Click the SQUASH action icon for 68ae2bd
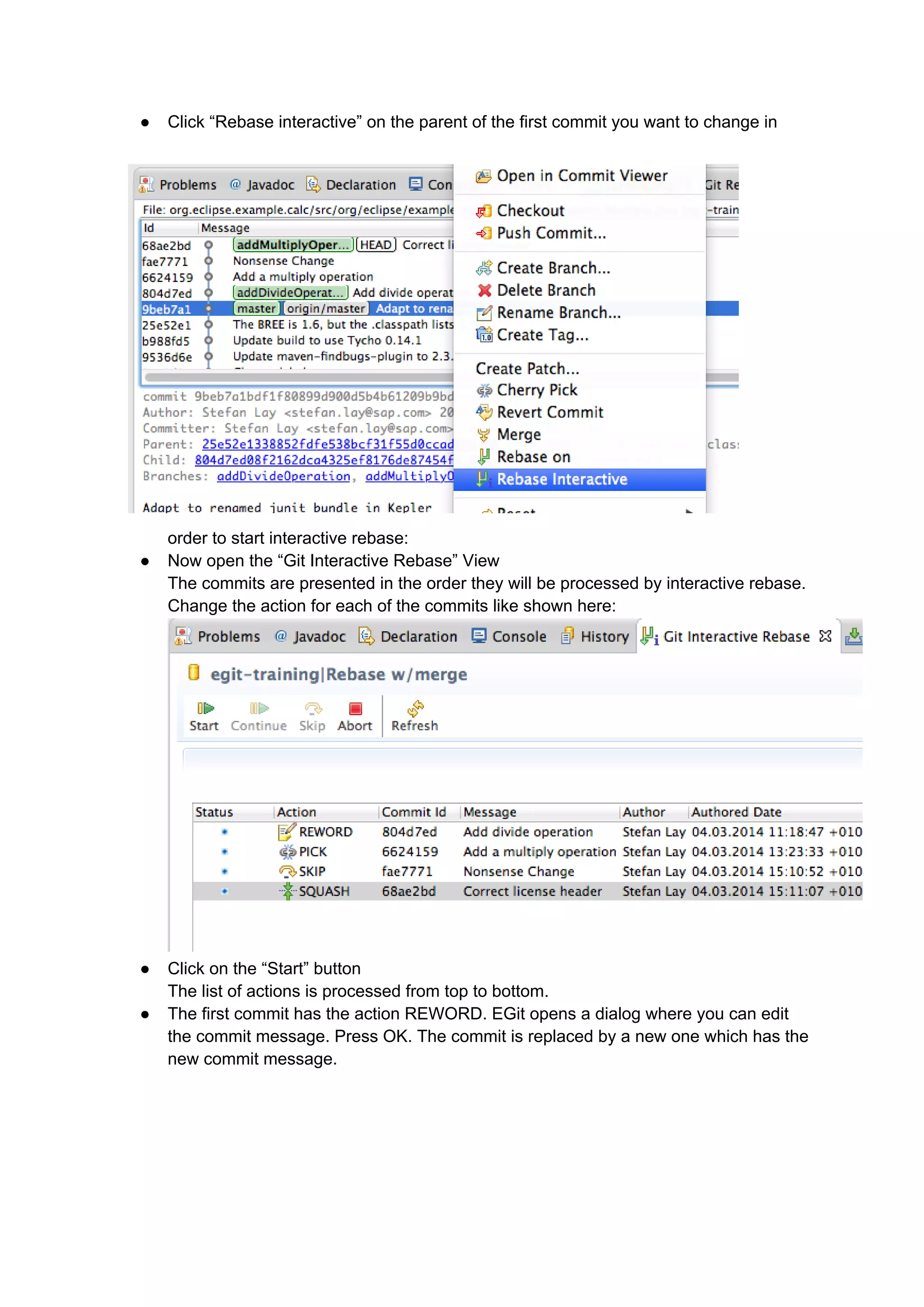 pyautogui.click(x=288, y=891)
